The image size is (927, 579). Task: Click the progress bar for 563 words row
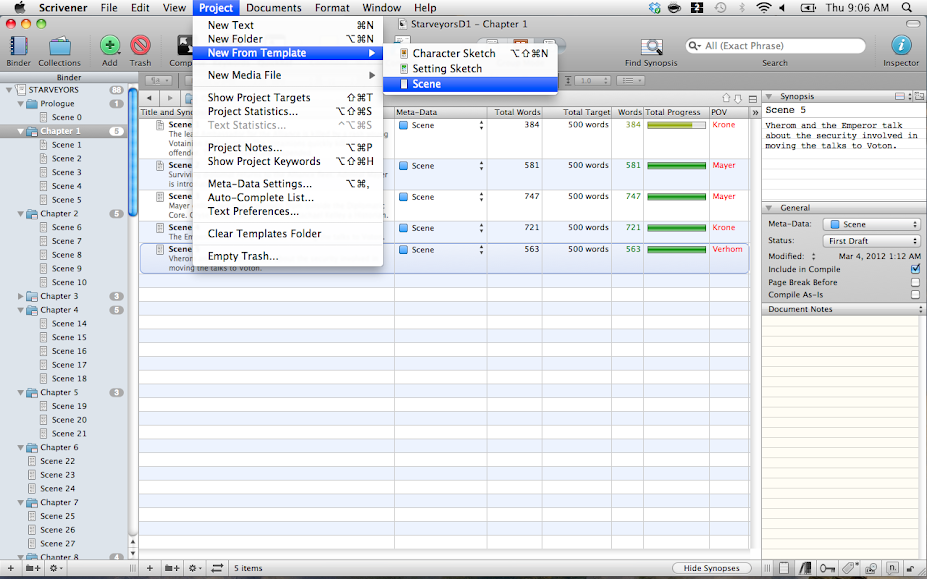pyautogui.click(x=676, y=250)
